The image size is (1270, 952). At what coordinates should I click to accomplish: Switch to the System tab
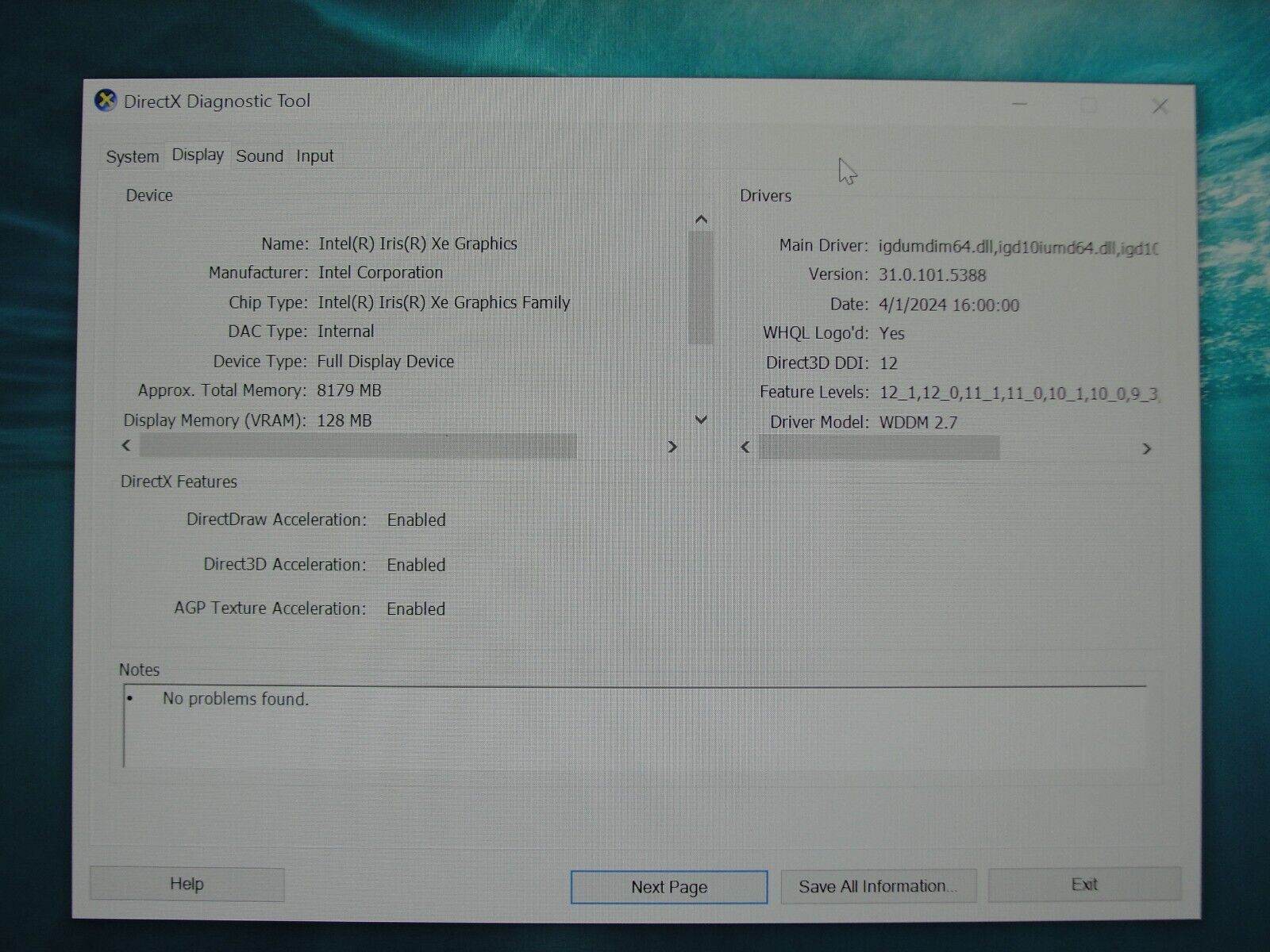click(133, 156)
